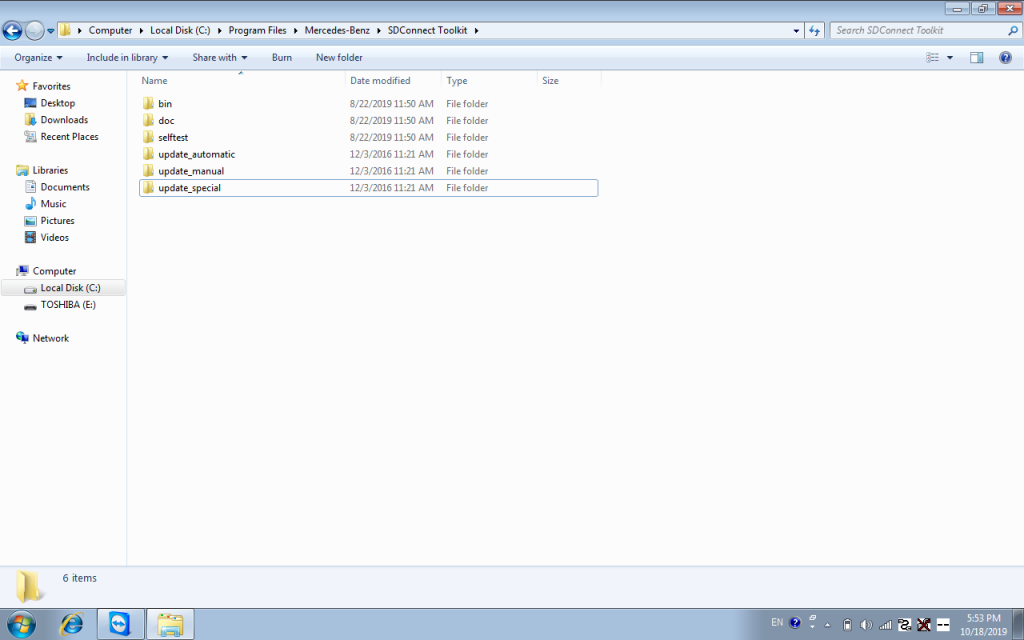The image size is (1024, 640).
Task: Open the Documents library
Action: 65,187
